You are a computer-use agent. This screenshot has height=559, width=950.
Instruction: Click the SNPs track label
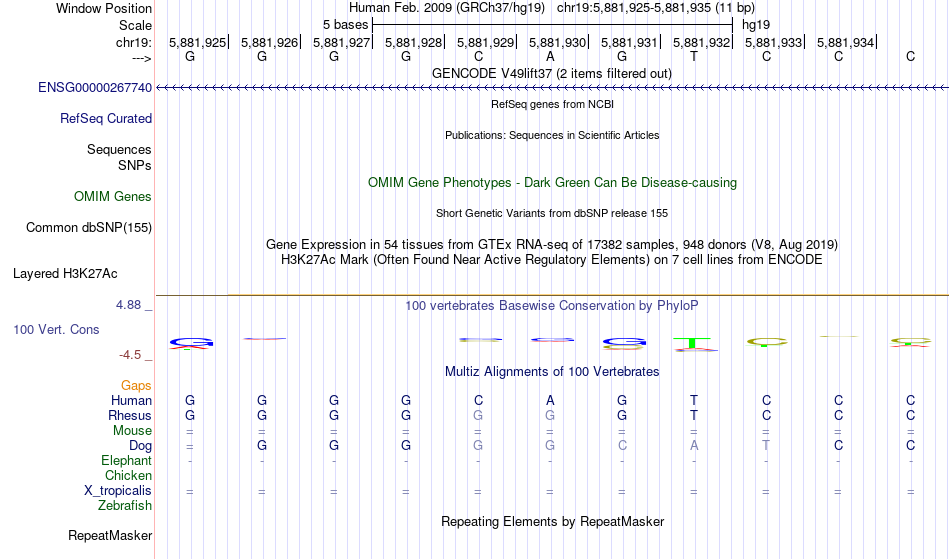coord(135,165)
